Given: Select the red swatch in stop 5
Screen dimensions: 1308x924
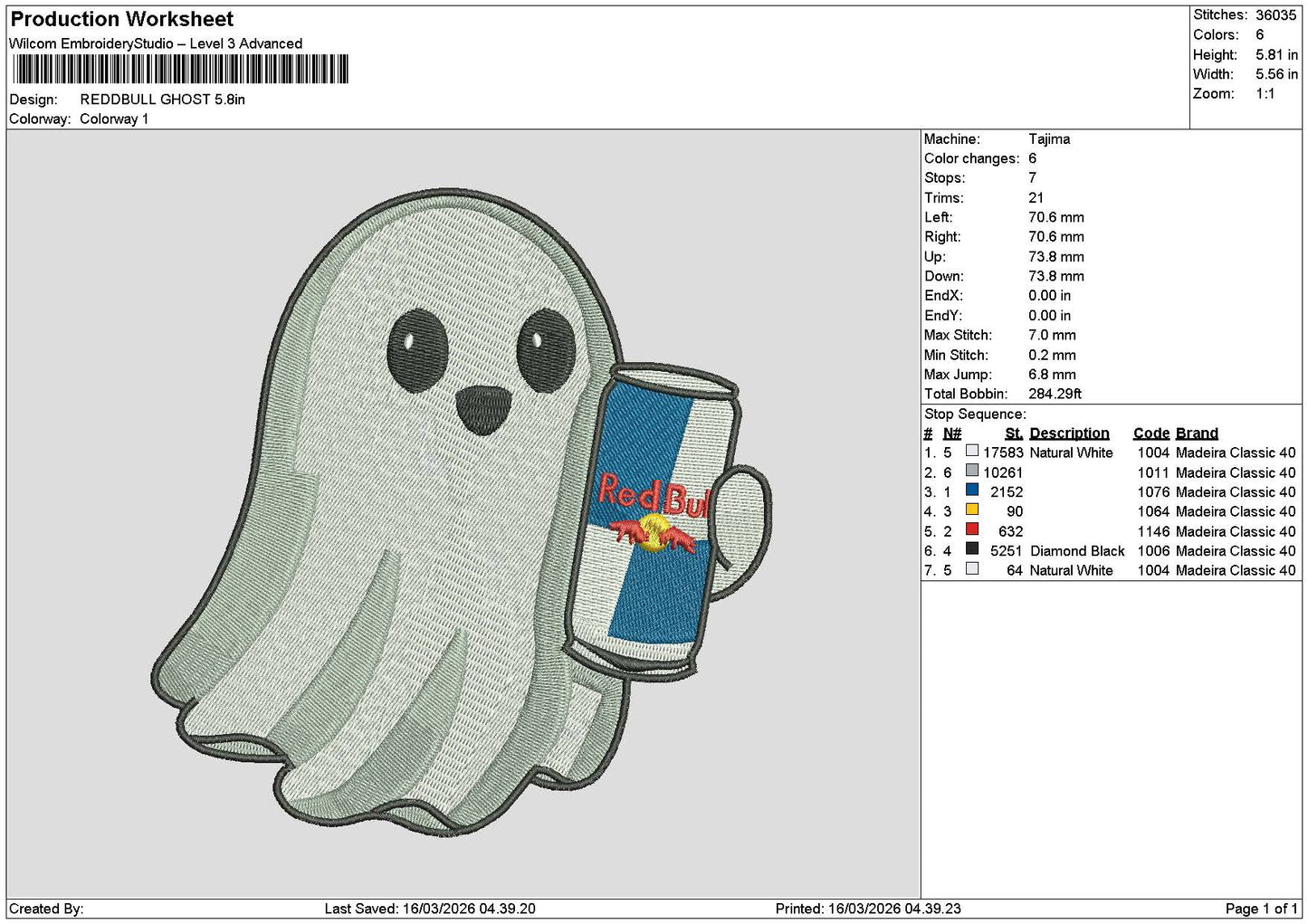Looking at the screenshot, I should pyautogui.click(x=971, y=529).
